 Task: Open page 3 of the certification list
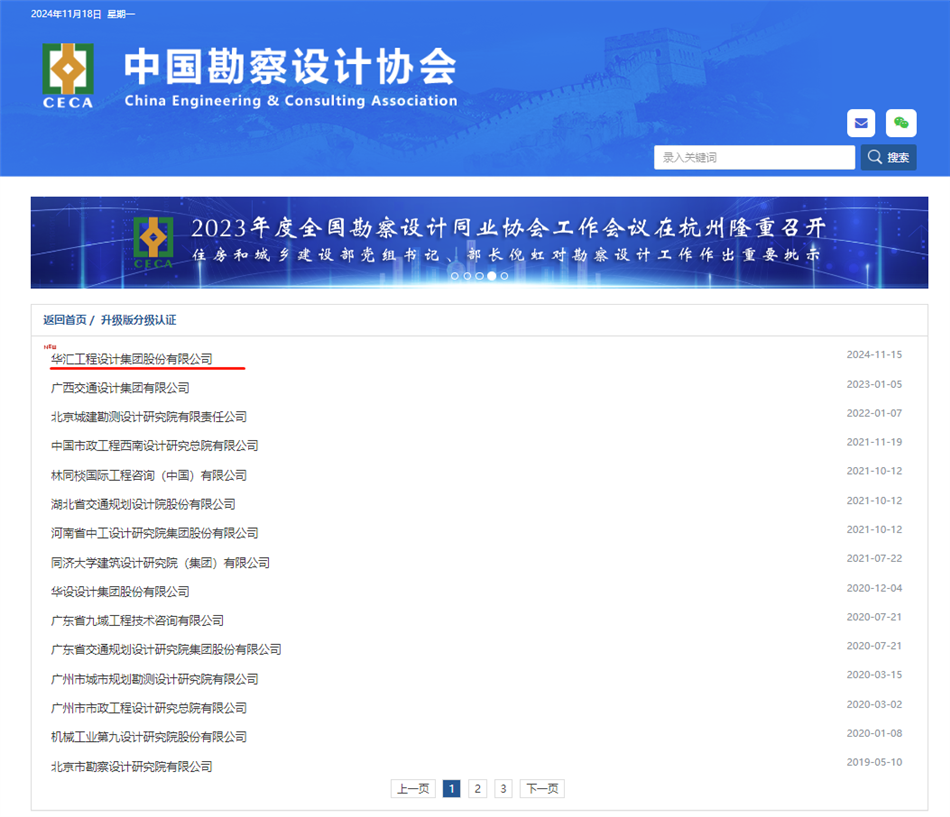(502, 788)
